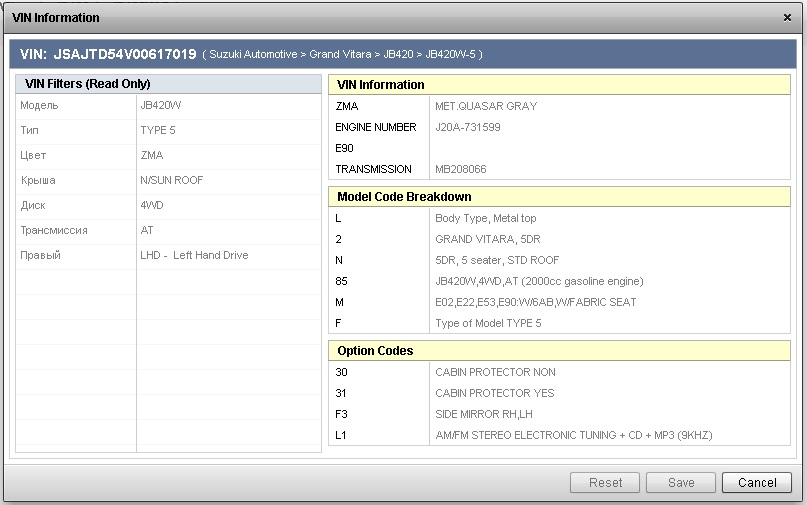Screen dimensions: 807x505
Task: Click option code 30
Action: coord(341,372)
